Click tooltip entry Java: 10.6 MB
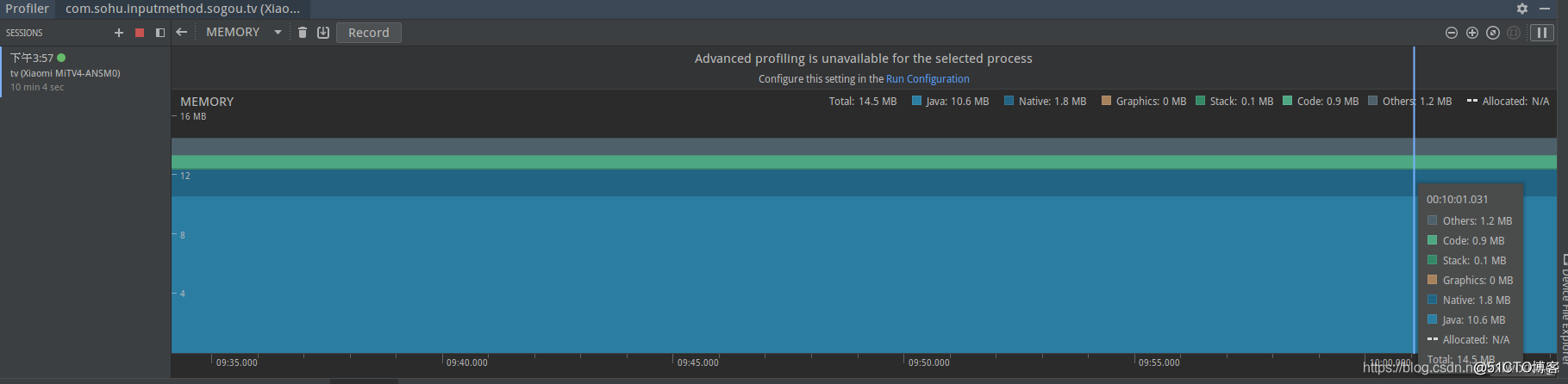Viewport: 1568px width, 384px height. coord(1466,319)
